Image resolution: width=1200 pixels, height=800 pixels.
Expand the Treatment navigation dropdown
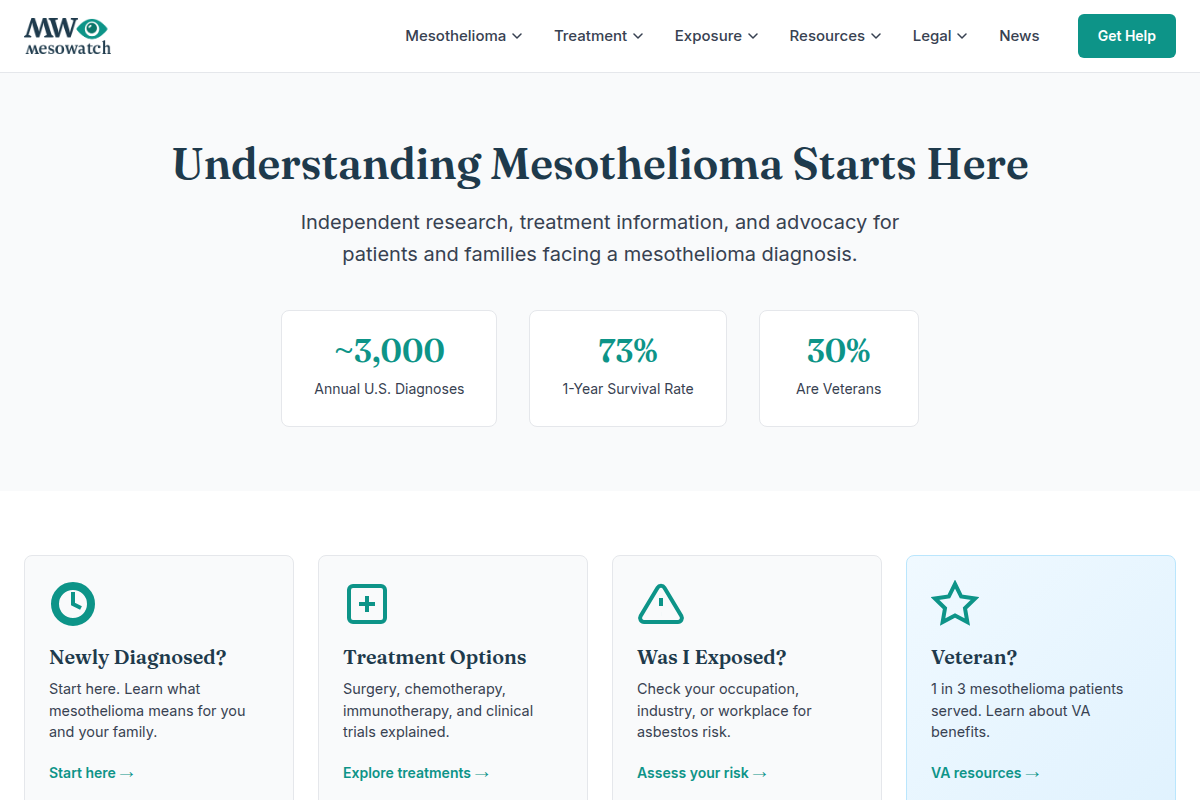(x=598, y=35)
